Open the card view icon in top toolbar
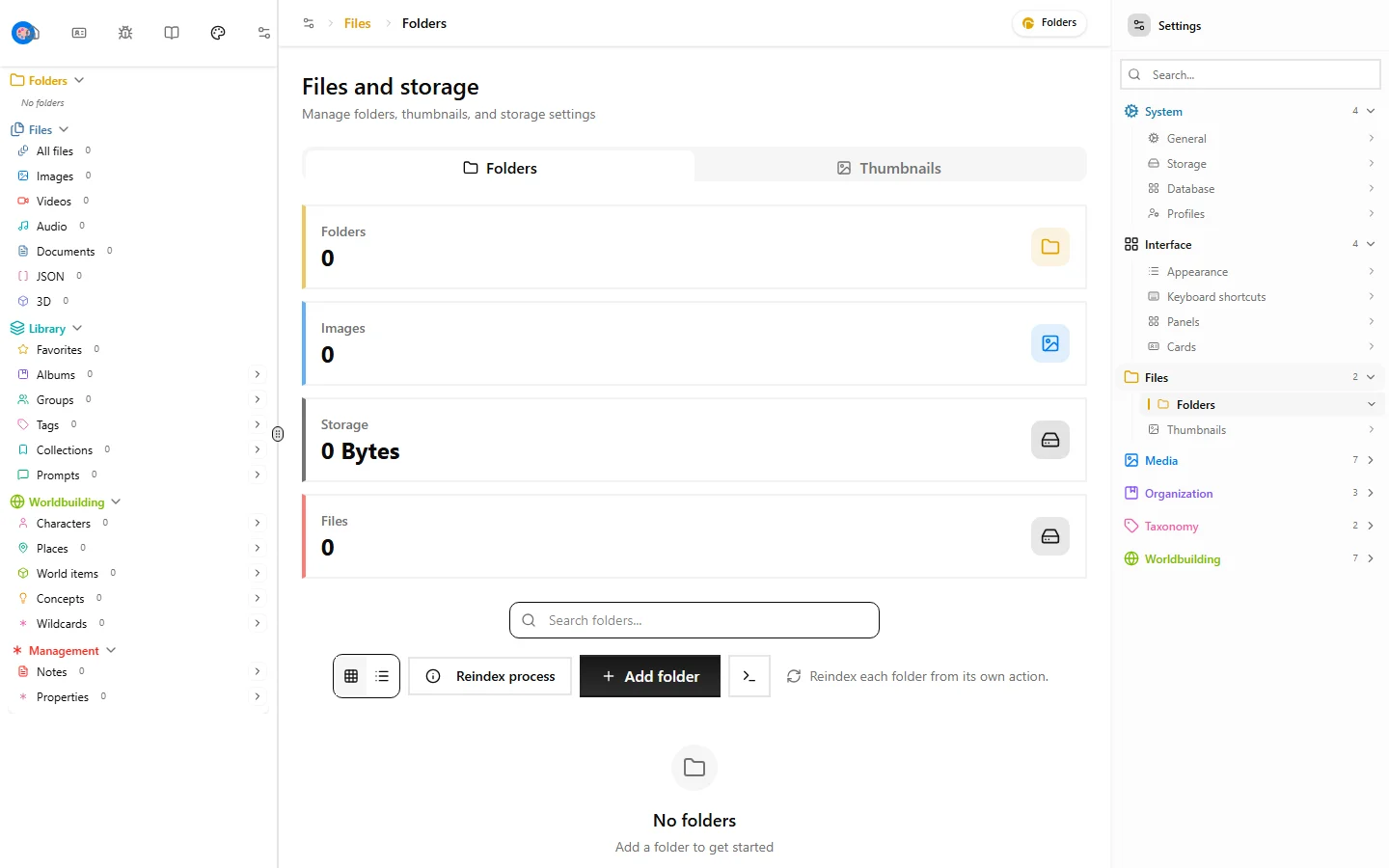 click(x=79, y=33)
